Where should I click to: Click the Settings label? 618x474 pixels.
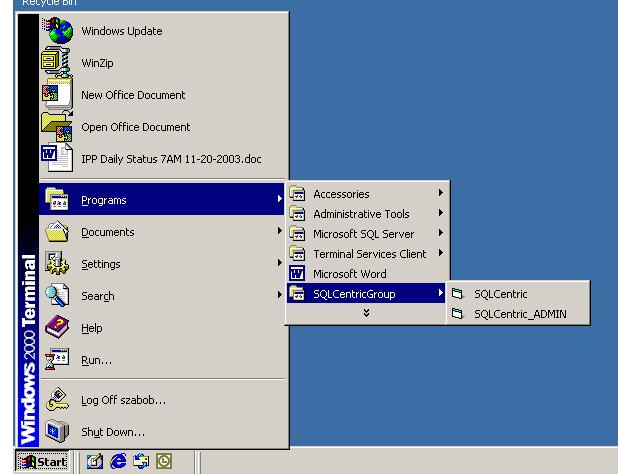point(101,264)
